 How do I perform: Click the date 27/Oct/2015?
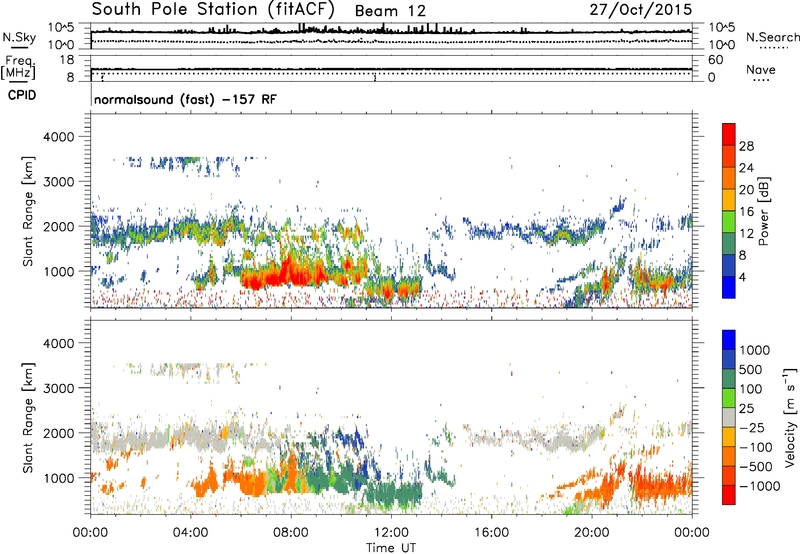pyautogui.click(x=641, y=10)
